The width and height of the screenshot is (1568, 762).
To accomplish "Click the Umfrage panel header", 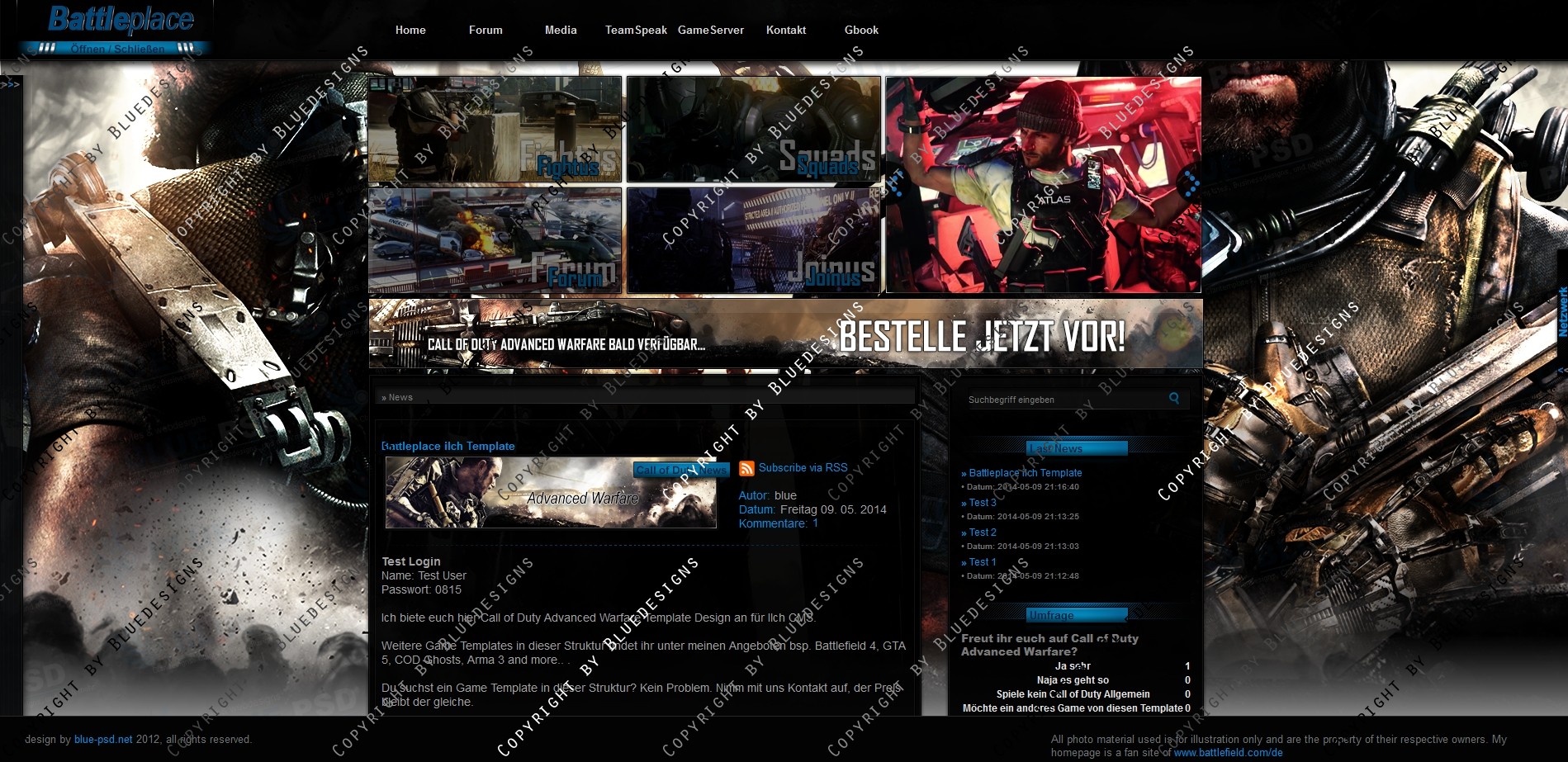I will click(1077, 615).
